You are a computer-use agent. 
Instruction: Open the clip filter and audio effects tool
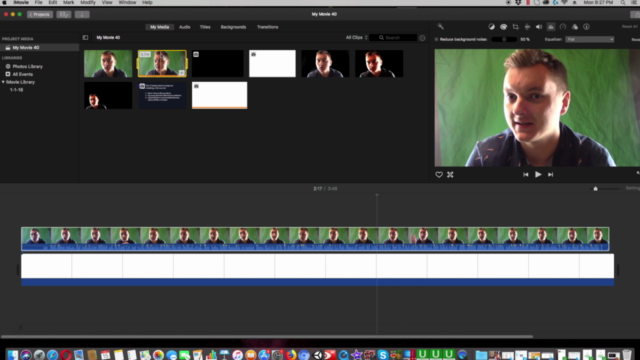tap(575, 27)
